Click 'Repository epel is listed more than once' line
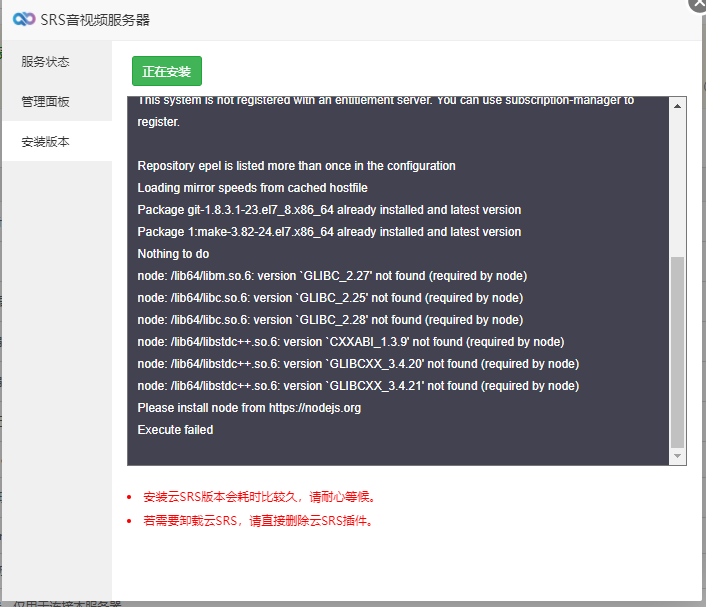The height and width of the screenshot is (607, 706). [x=296, y=166]
